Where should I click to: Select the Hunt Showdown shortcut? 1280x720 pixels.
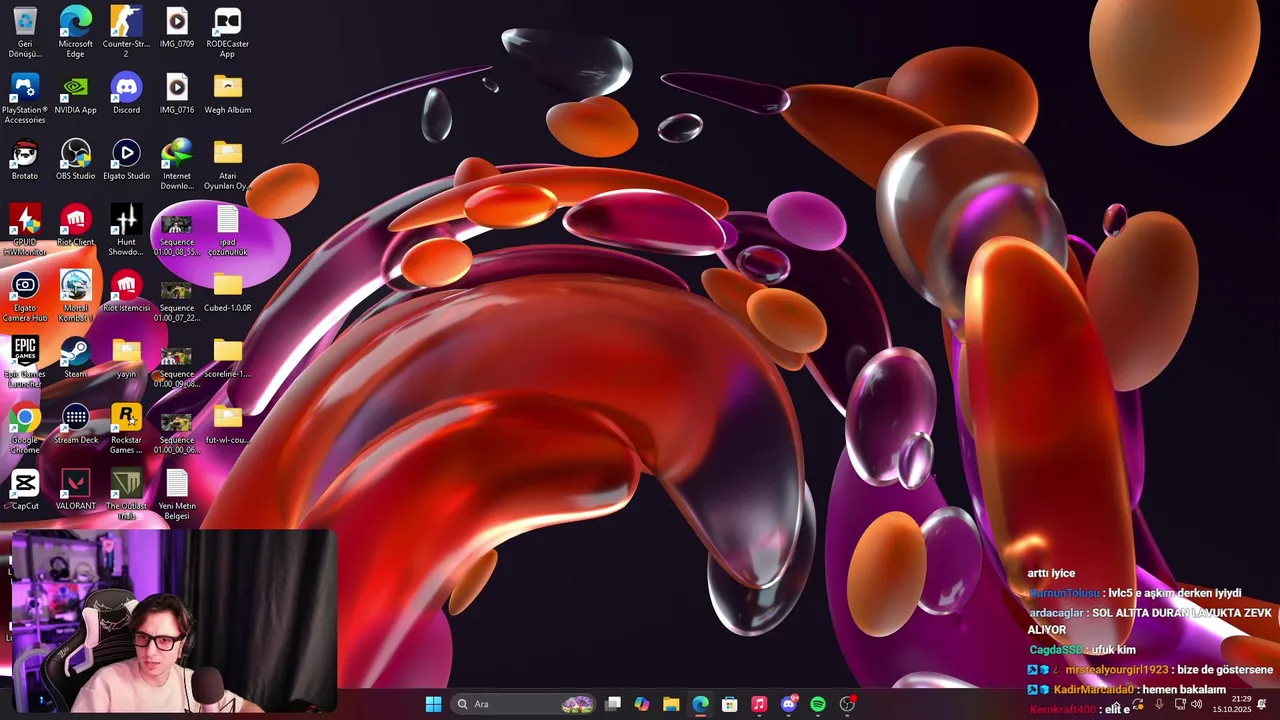click(x=126, y=230)
